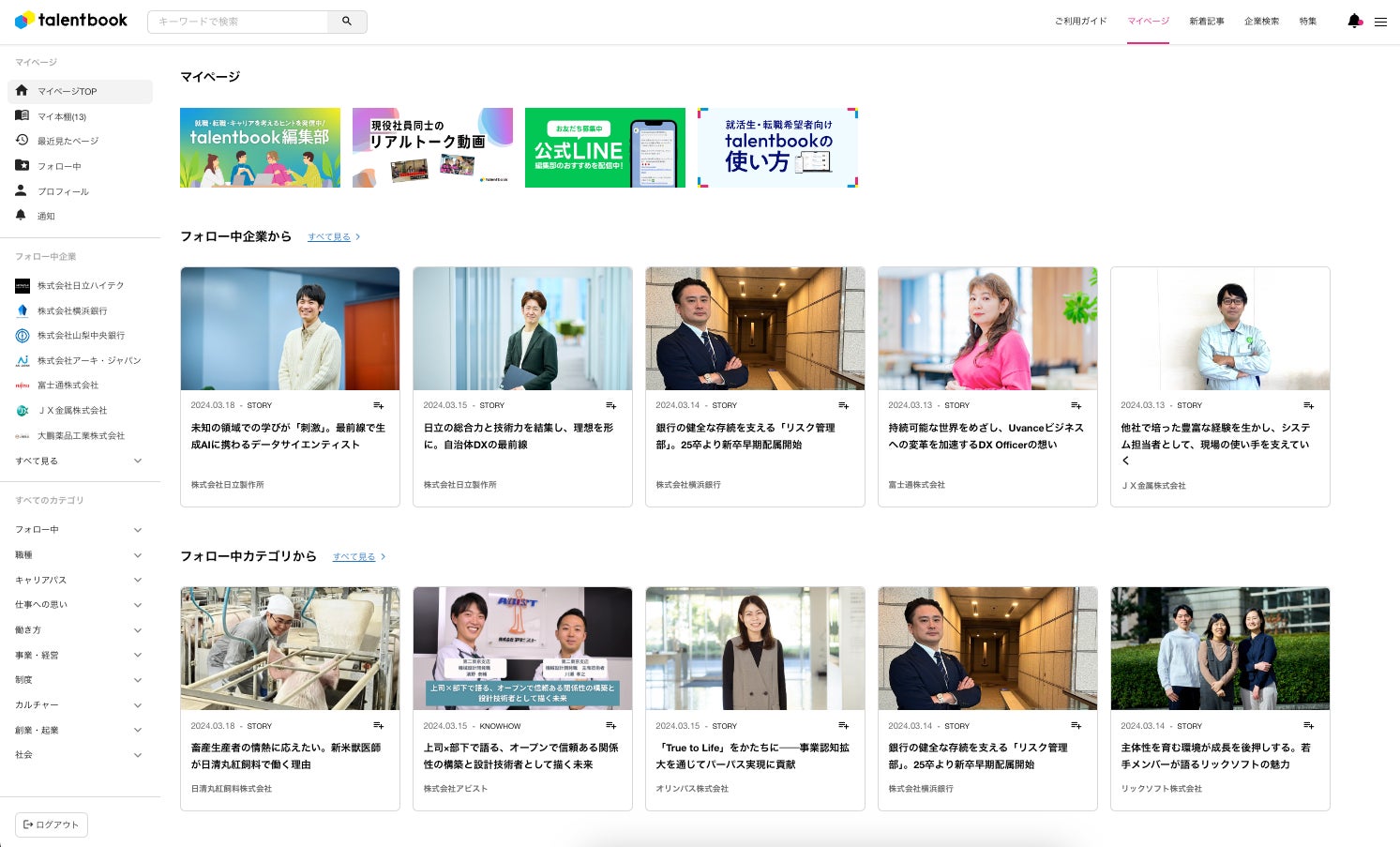The image size is (1400, 847).
Task: Add 未知の領域での学び article to bookshelf
Action: 379,405
